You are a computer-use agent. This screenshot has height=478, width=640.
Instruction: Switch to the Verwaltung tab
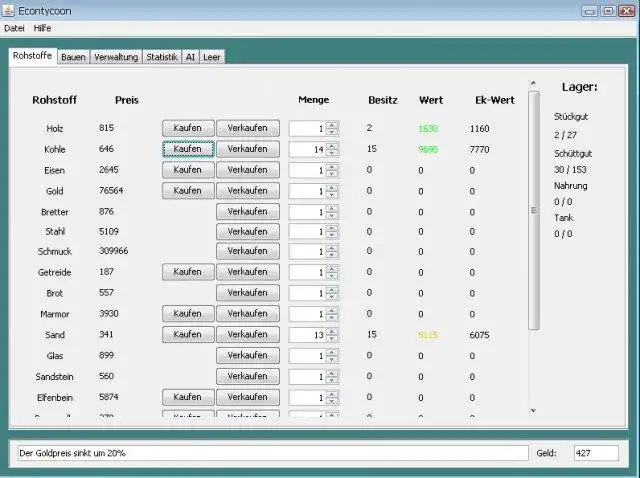pyautogui.click(x=116, y=57)
